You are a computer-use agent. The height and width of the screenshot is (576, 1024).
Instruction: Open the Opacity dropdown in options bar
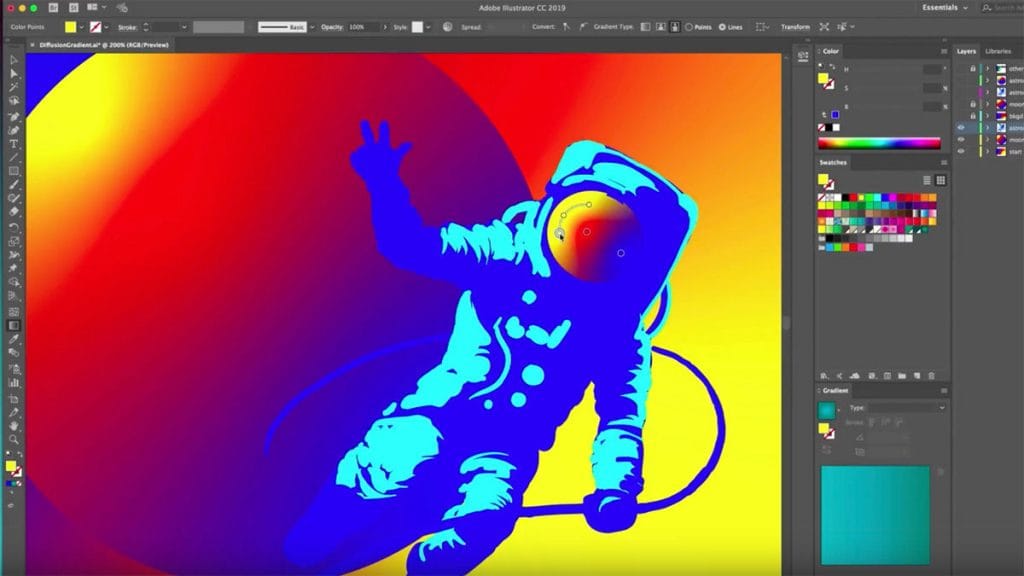(385, 27)
